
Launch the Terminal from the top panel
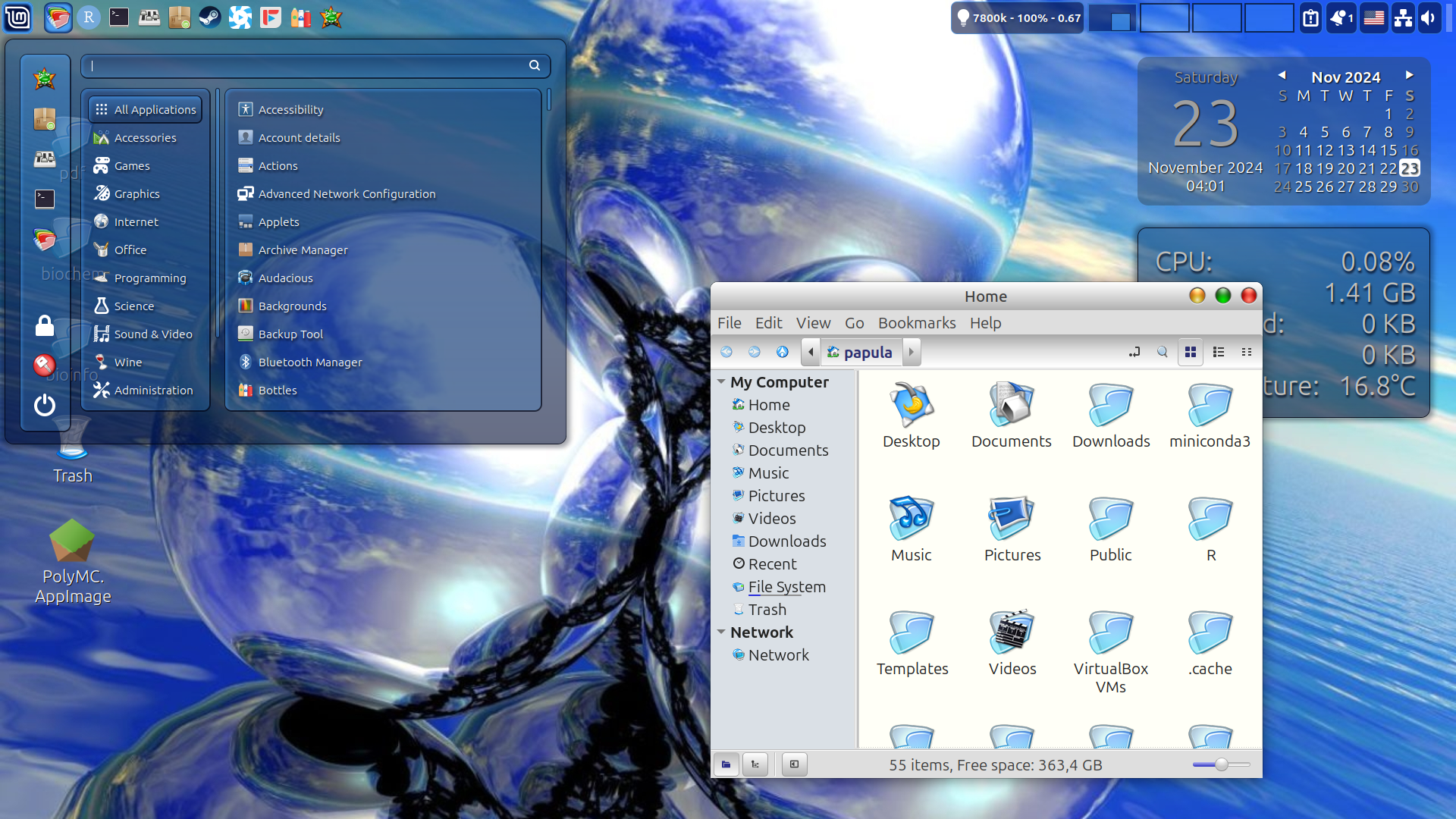tap(119, 17)
